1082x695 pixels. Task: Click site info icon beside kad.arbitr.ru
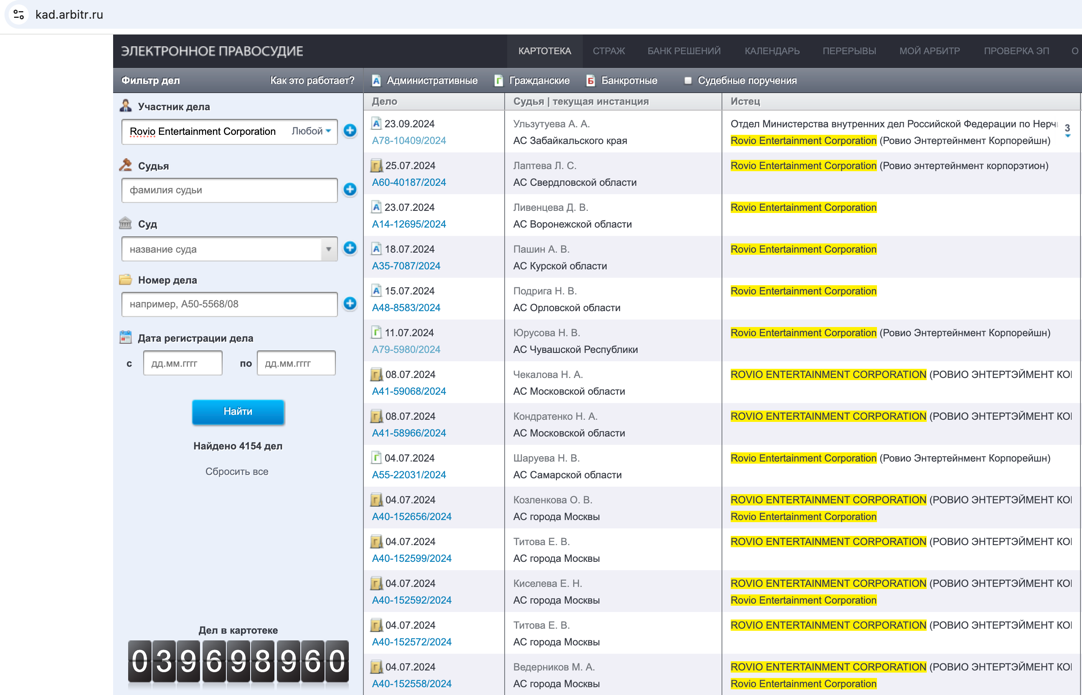(x=19, y=14)
